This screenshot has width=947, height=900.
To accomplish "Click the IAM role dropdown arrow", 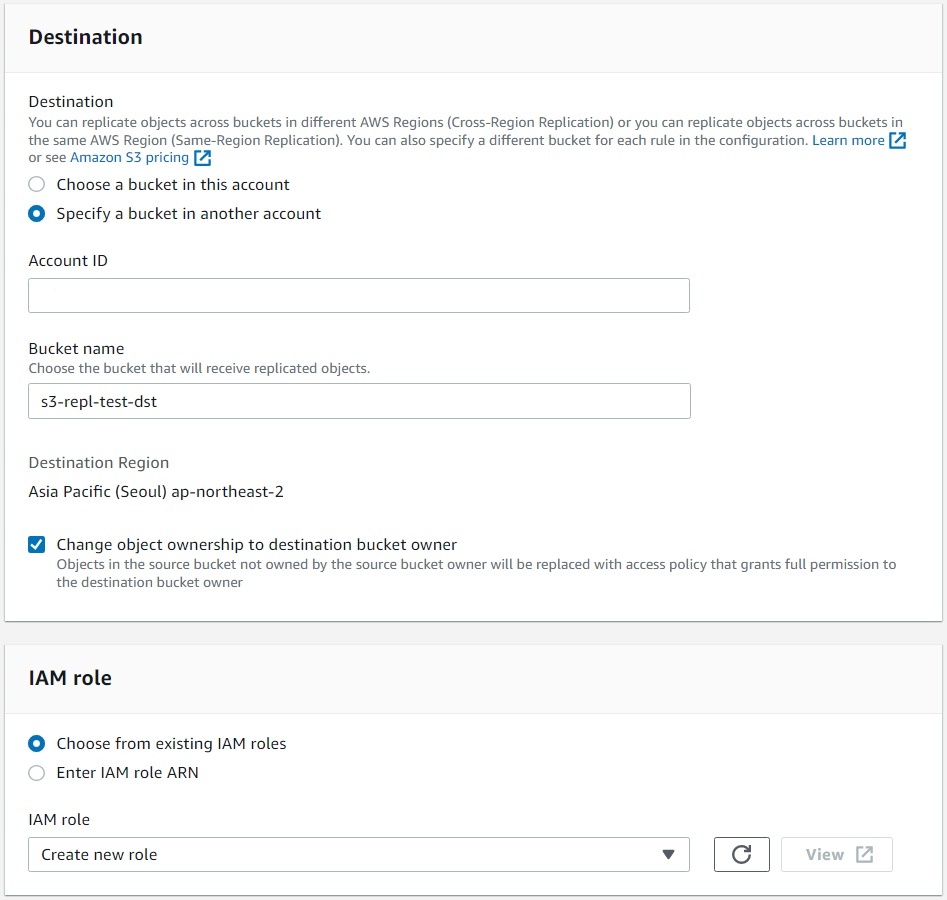I will click(669, 855).
